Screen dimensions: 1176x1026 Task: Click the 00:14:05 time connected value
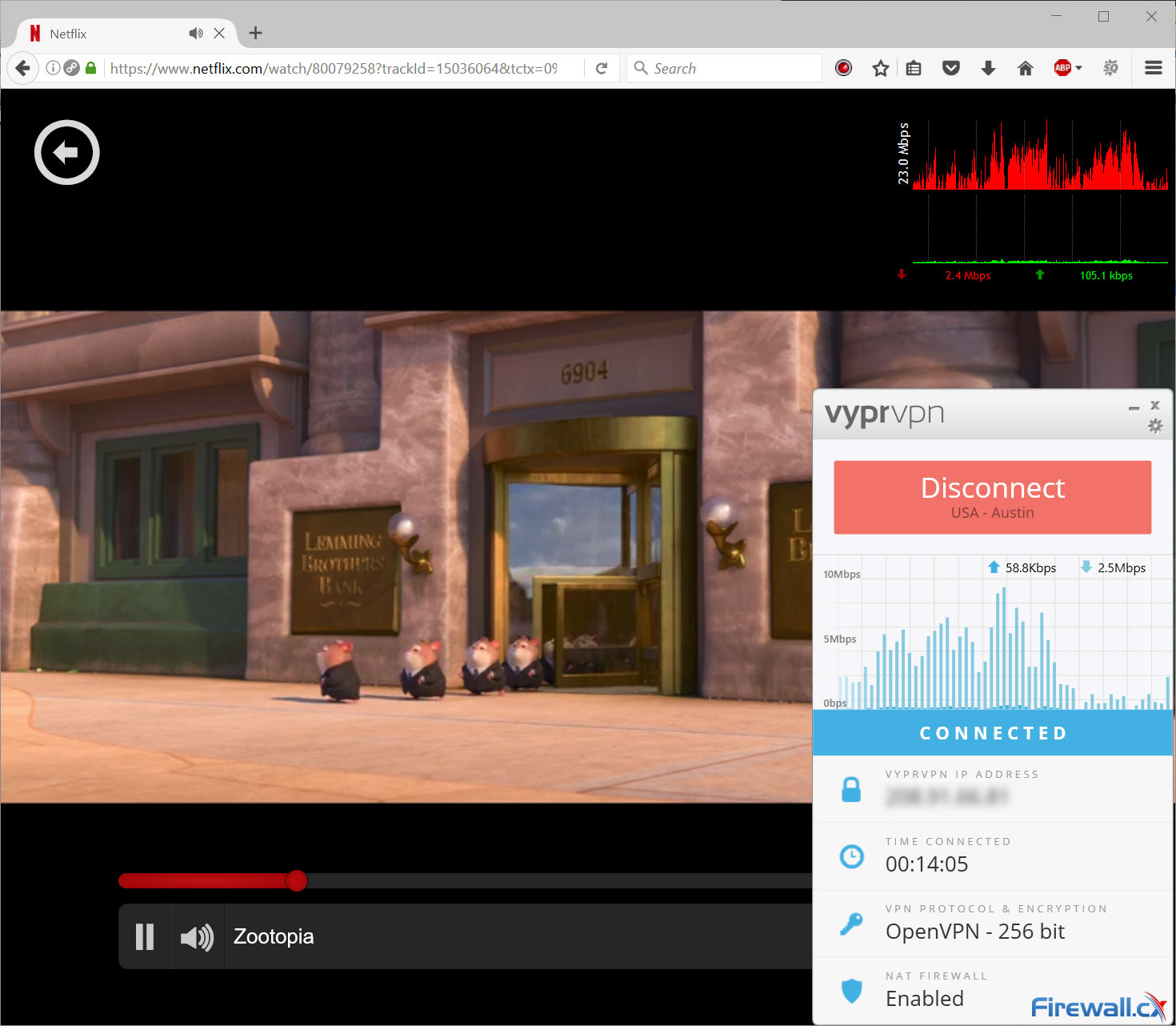[926, 864]
